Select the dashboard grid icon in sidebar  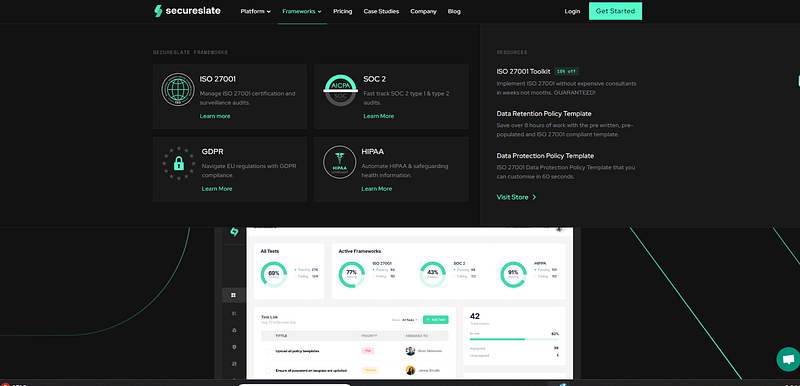[x=234, y=295]
